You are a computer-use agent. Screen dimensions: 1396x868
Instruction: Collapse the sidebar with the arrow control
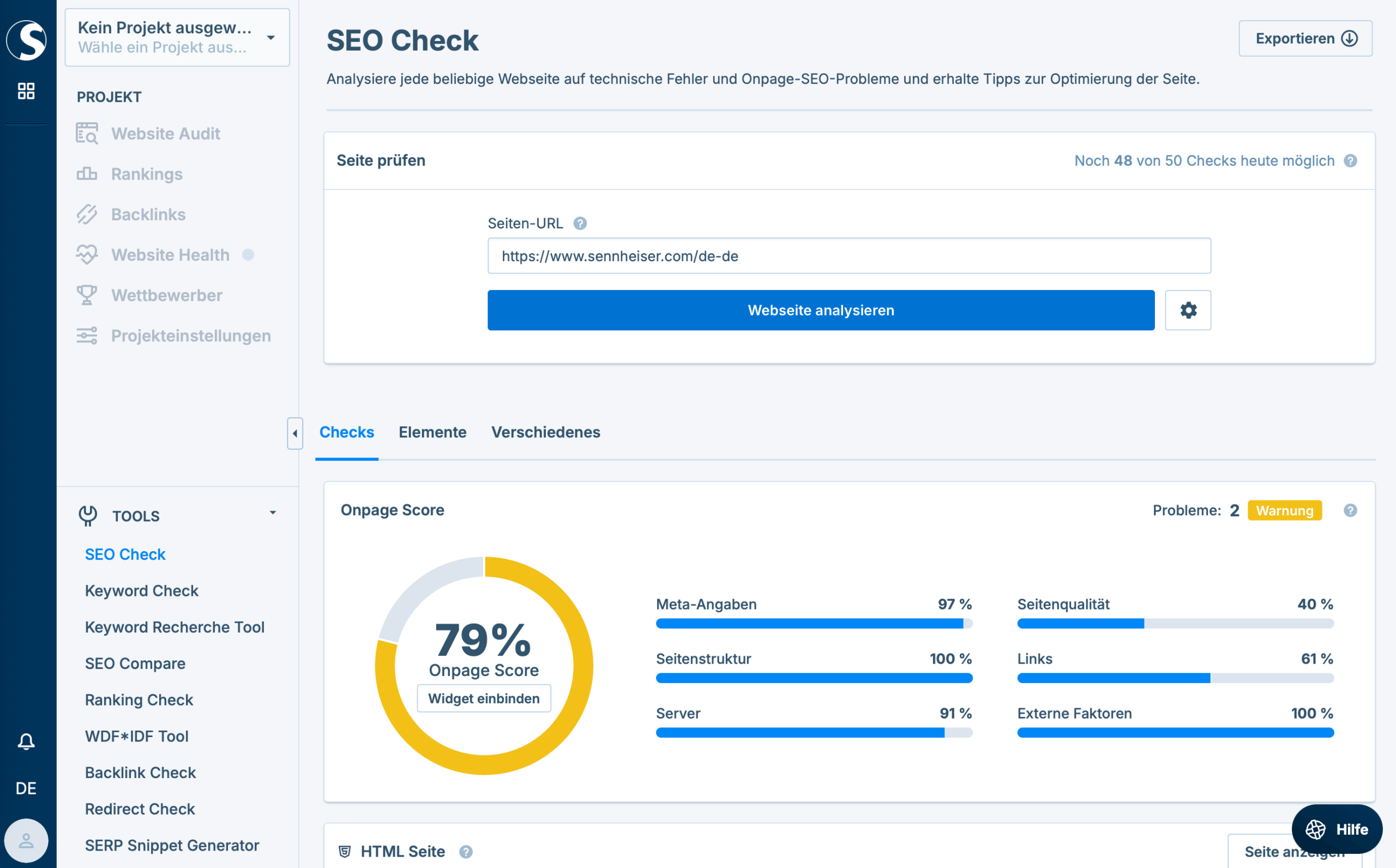[x=294, y=435]
